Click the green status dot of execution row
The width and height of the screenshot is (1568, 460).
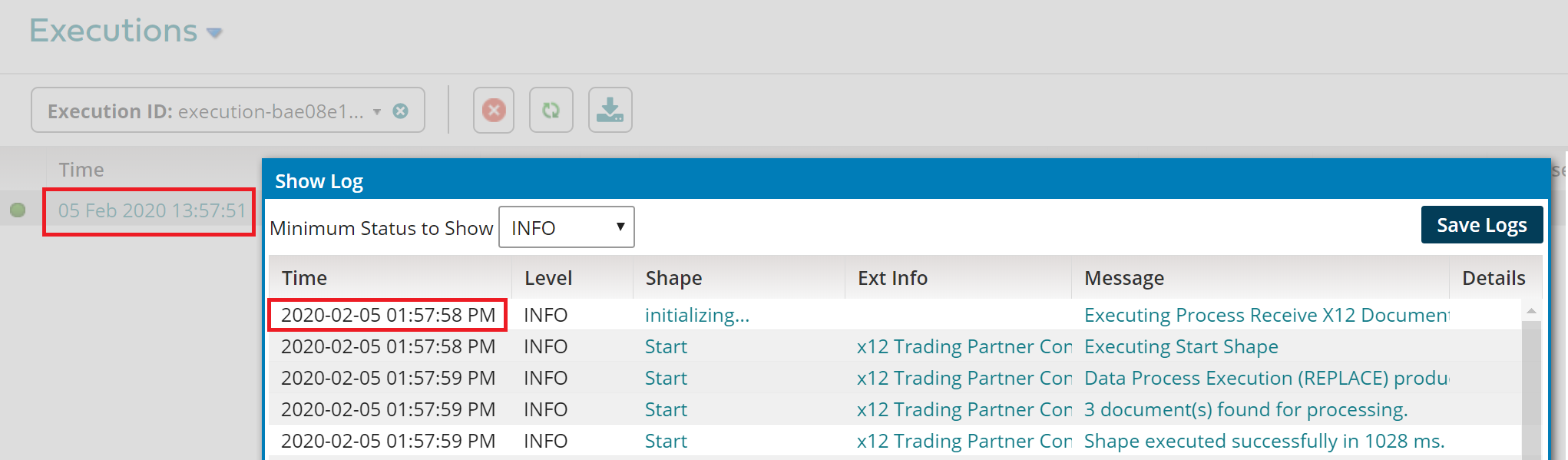(x=18, y=210)
